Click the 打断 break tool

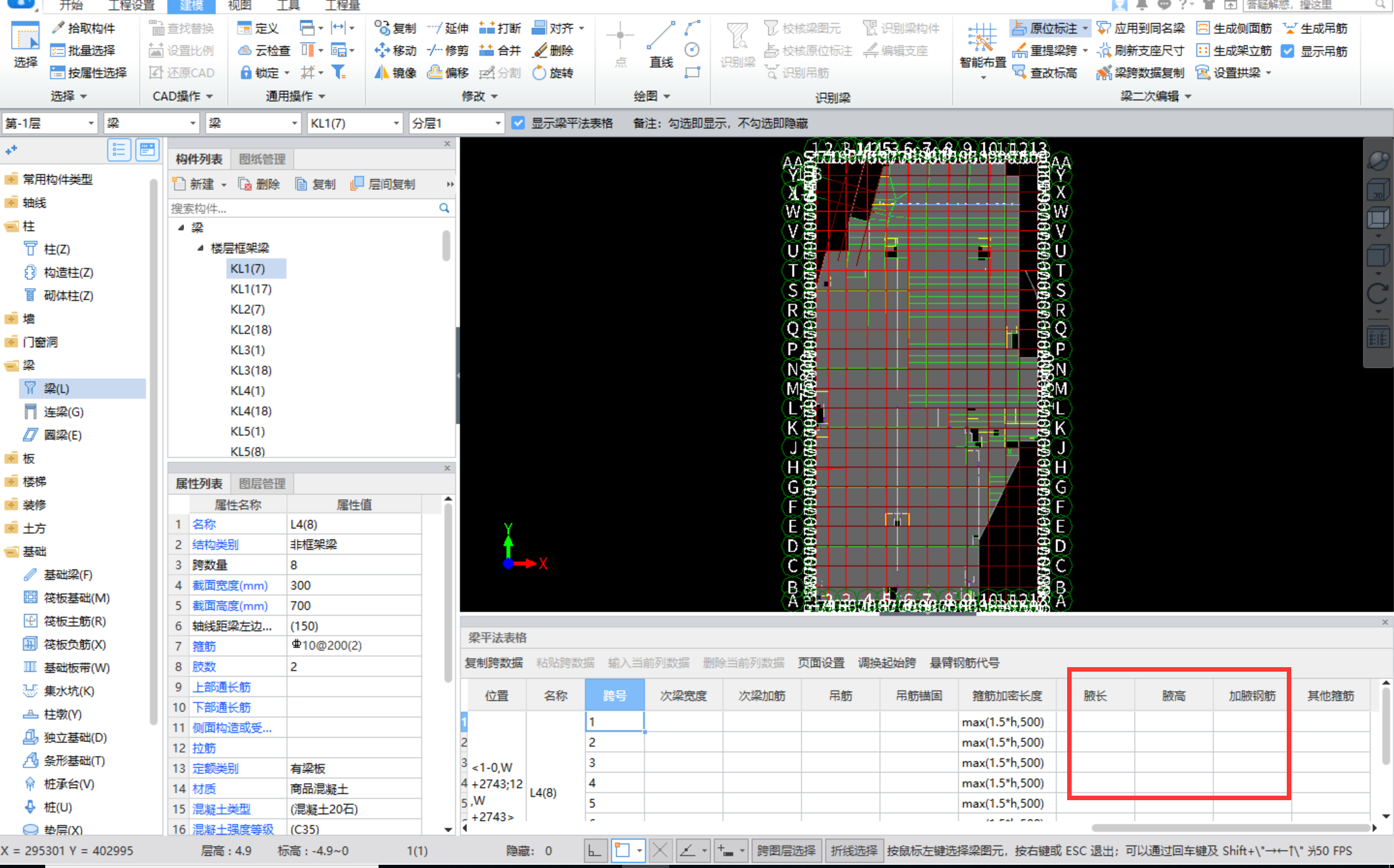coord(500,28)
